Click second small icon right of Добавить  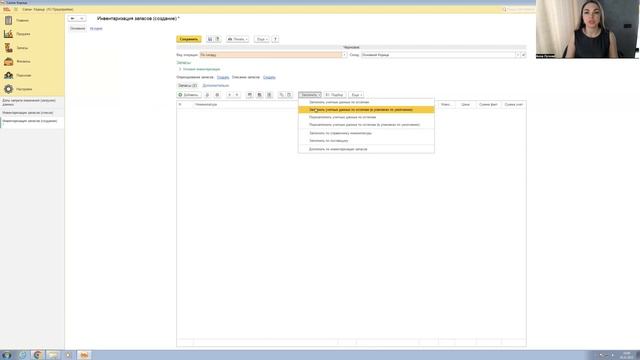217,95
